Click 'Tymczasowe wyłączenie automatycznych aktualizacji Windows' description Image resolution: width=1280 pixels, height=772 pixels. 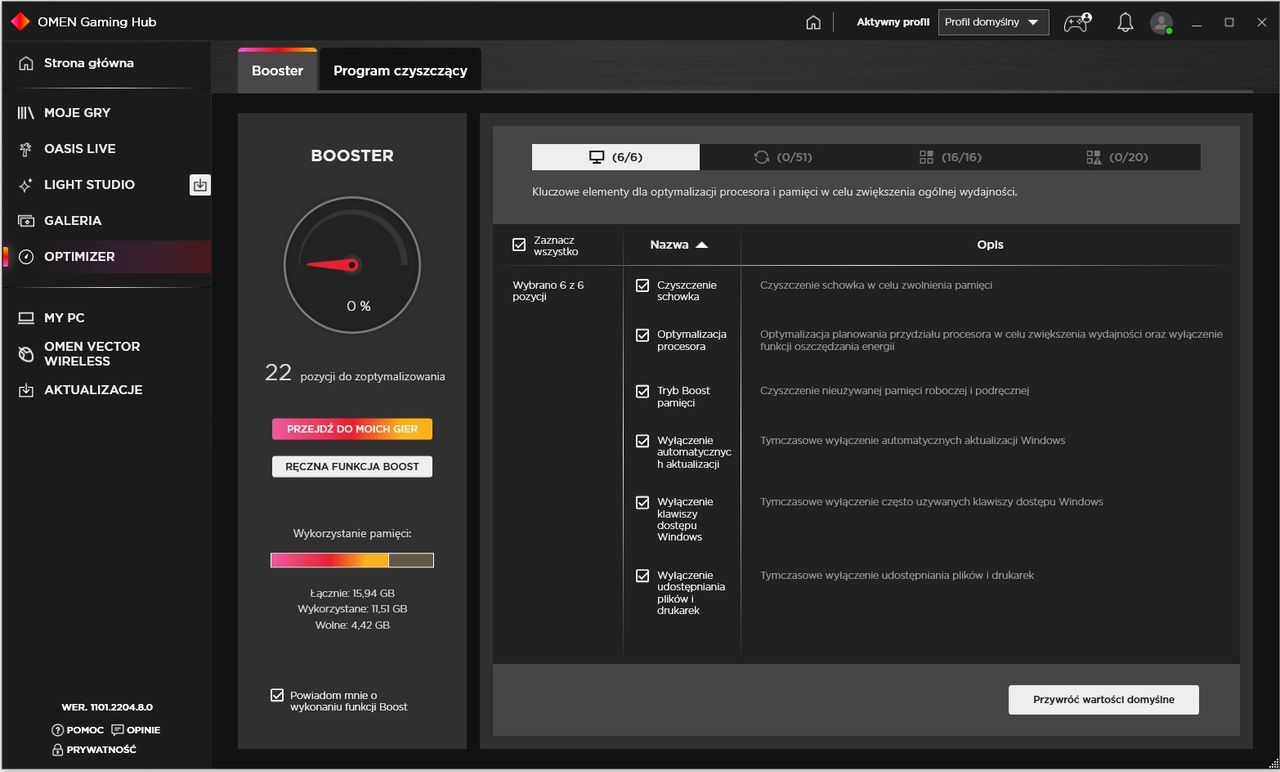coord(913,441)
